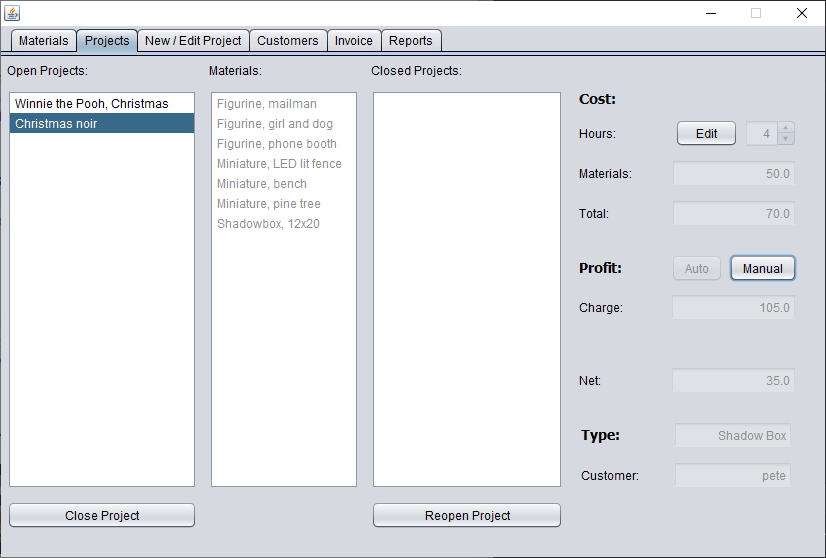This screenshot has width=826, height=558.
Task: Switch profit mode to Manual
Action: click(762, 269)
